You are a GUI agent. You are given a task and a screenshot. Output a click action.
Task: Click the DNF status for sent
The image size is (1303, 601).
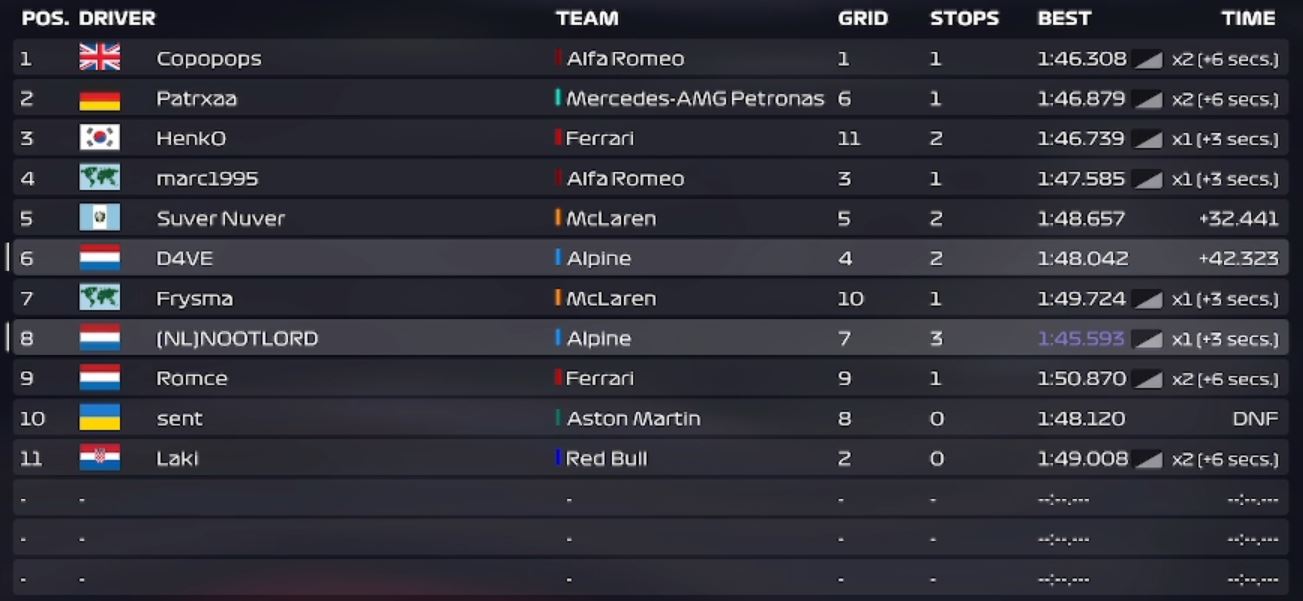pyautogui.click(x=1255, y=418)
